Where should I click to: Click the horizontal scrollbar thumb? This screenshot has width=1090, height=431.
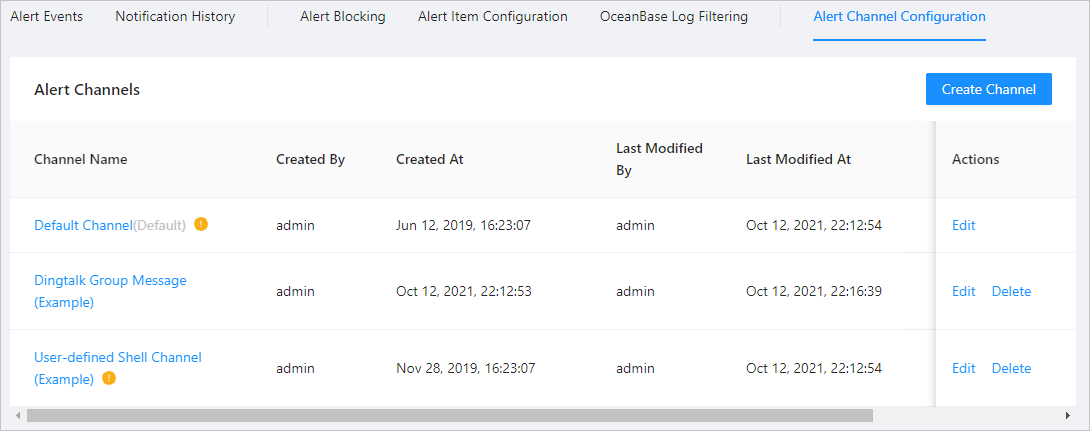[450, 415]
